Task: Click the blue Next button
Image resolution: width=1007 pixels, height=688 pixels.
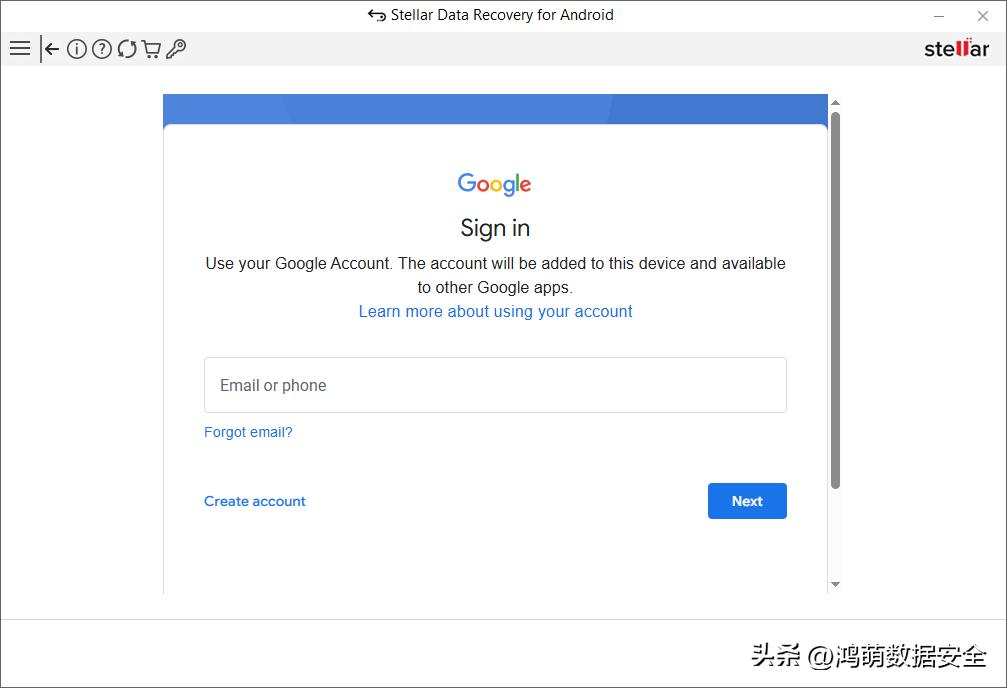Action: (747, 501)
